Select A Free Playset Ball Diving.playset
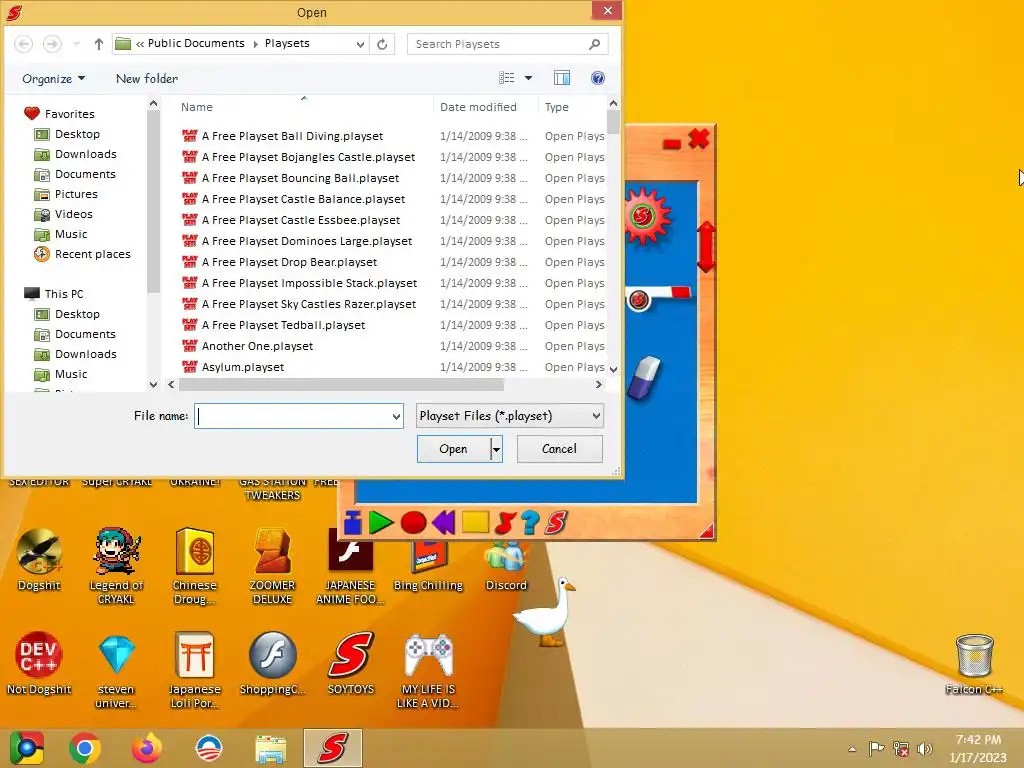 292,136
